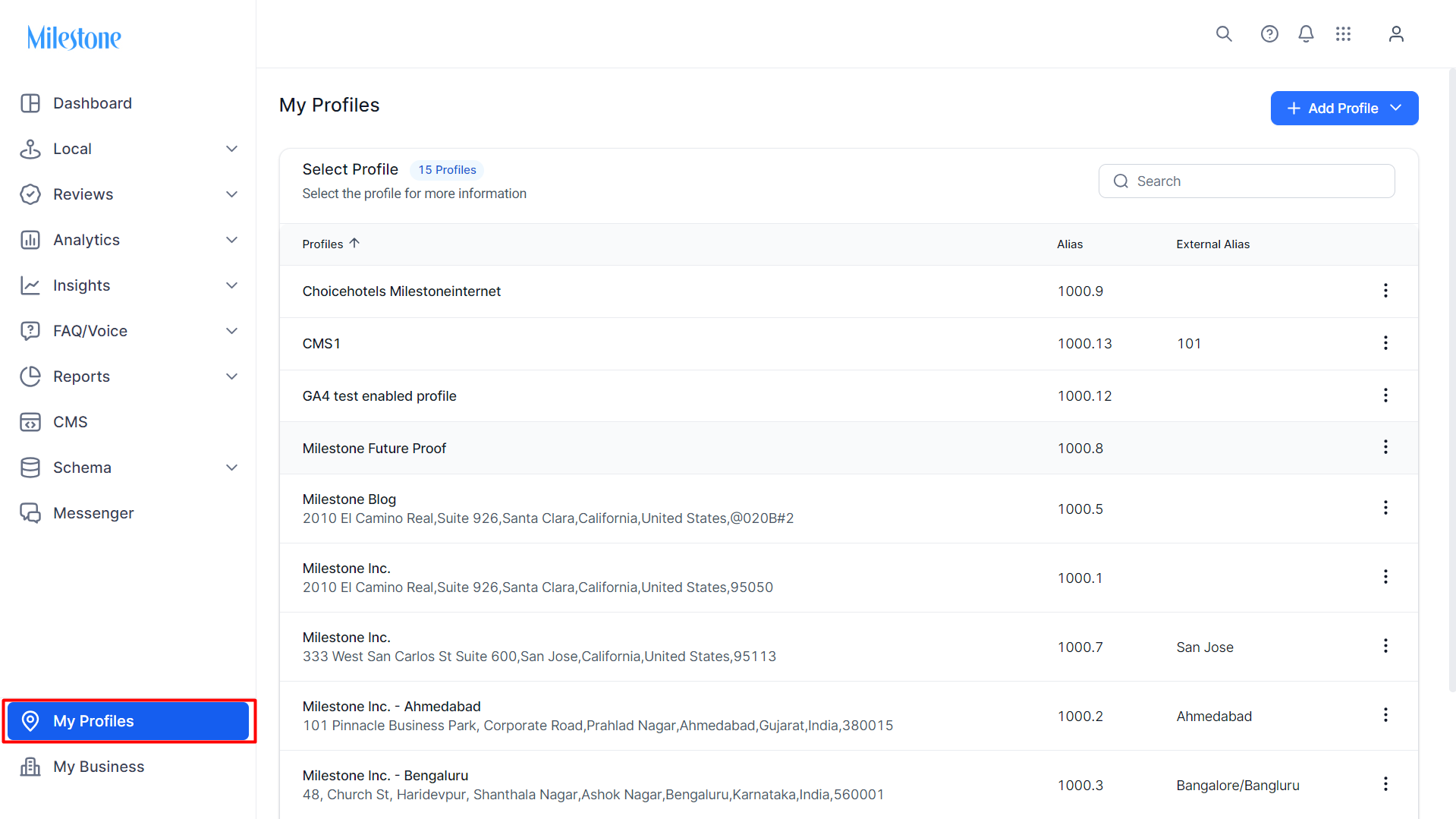
Task: Click the External Alias column header
Action: (x=1213, y=244)
